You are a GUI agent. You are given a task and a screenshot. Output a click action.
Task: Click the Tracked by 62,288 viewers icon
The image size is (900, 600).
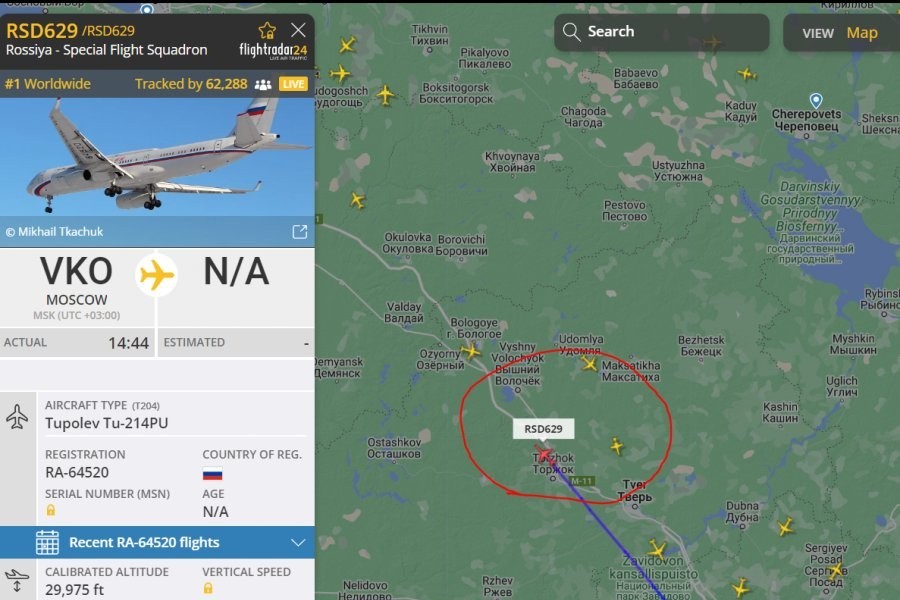263,85
